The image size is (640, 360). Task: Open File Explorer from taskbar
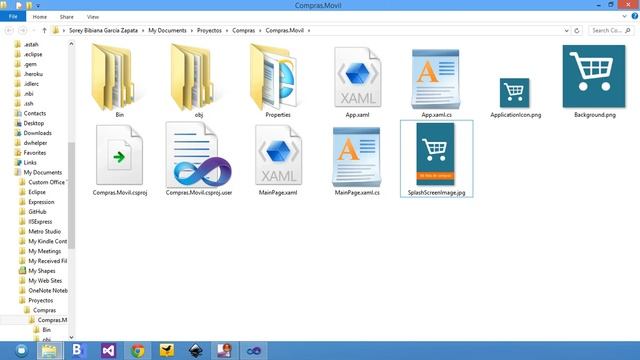(49, 351)
